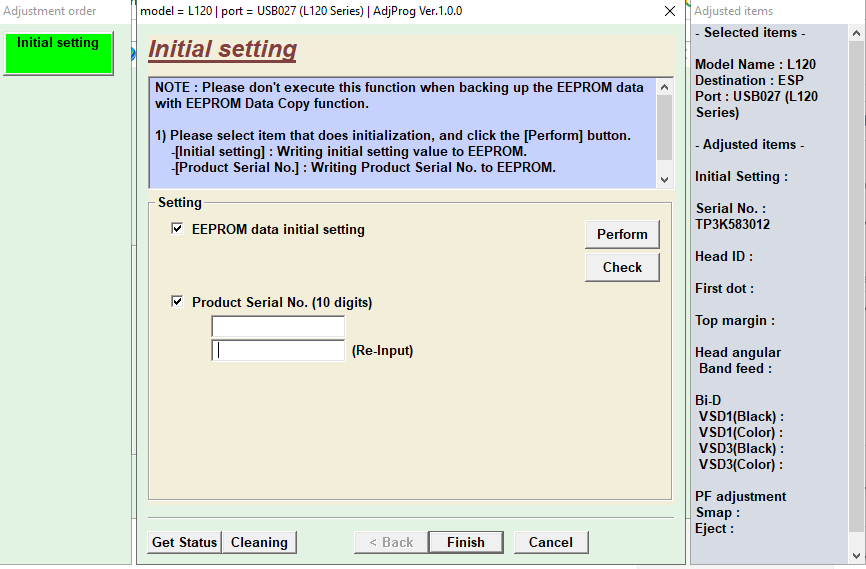
Task: Click the Cancel button
Action: click(x=551, y=542)
